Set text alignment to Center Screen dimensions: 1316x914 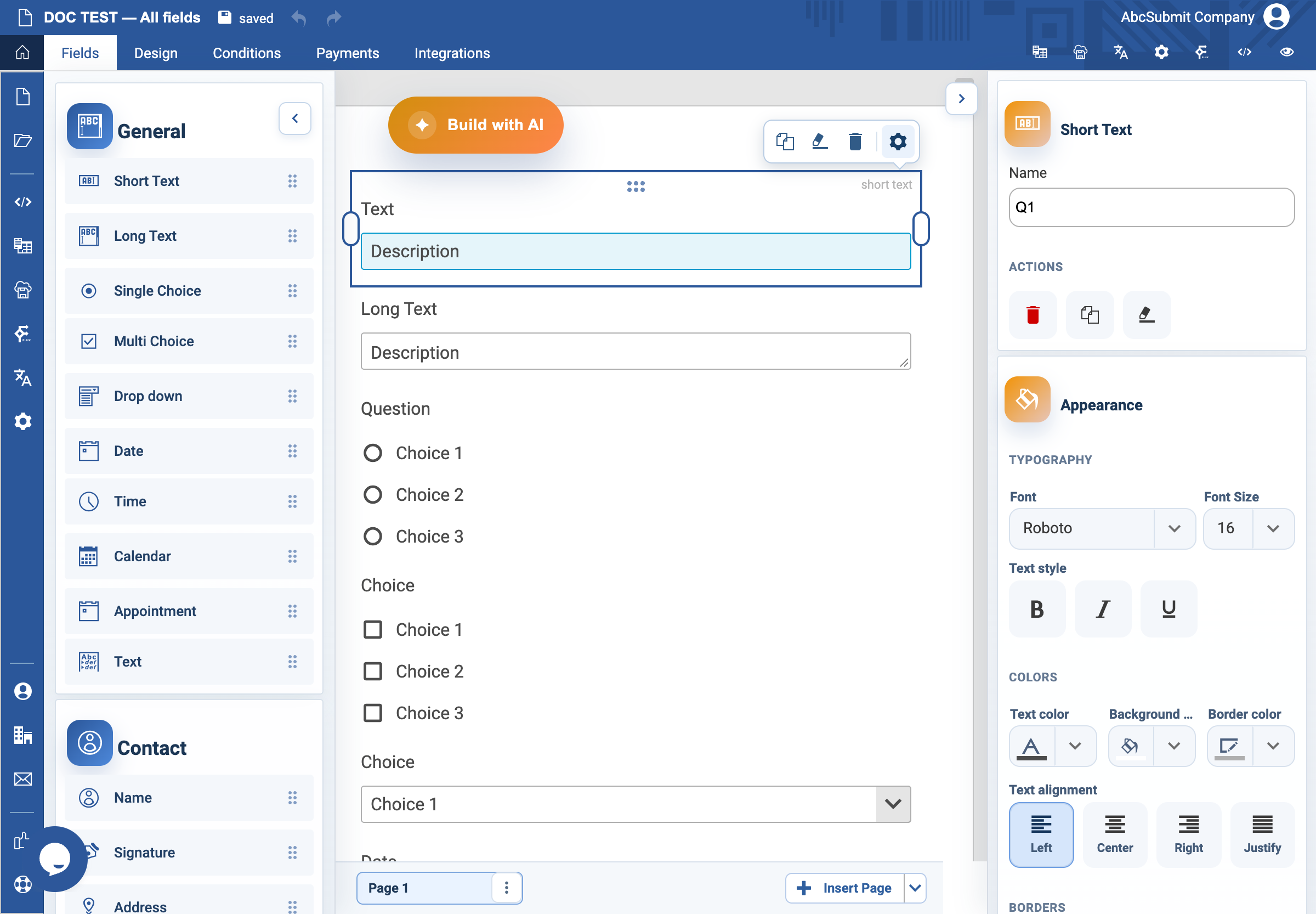pos(1115,835)
